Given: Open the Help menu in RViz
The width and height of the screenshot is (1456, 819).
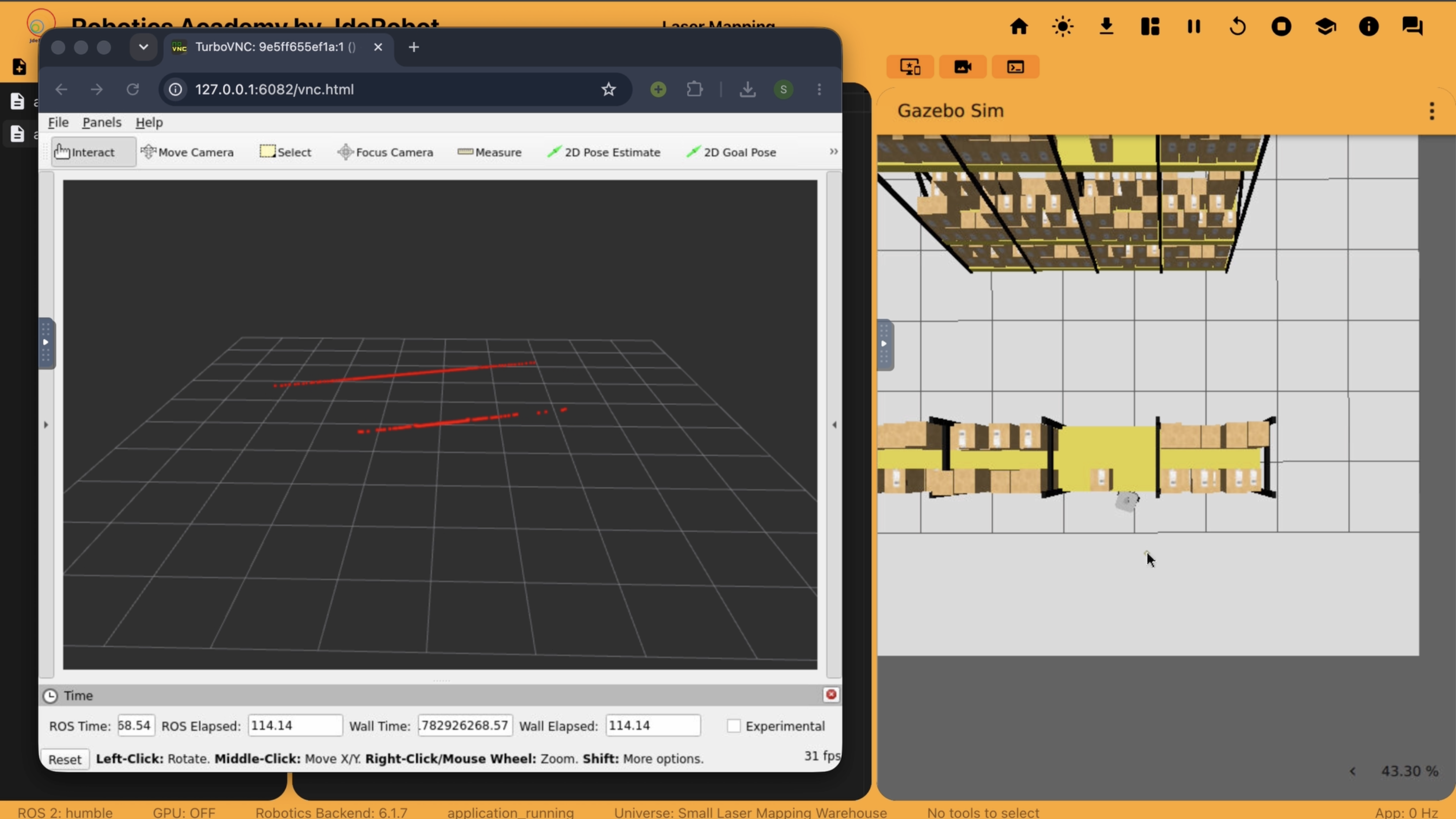Looking at the screenshot, I should click(149, 122).
